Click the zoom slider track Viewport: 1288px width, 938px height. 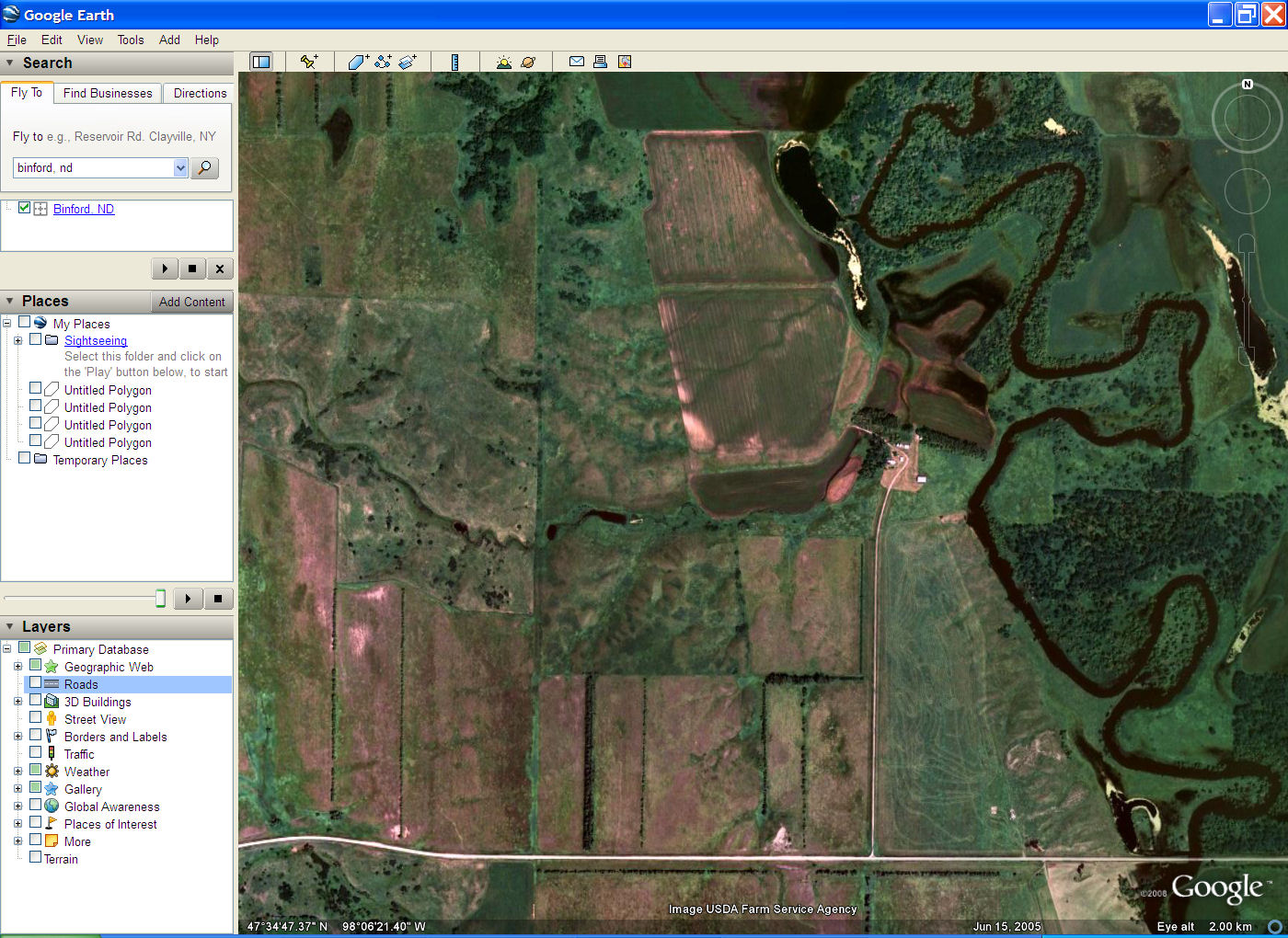point(1247,299)
